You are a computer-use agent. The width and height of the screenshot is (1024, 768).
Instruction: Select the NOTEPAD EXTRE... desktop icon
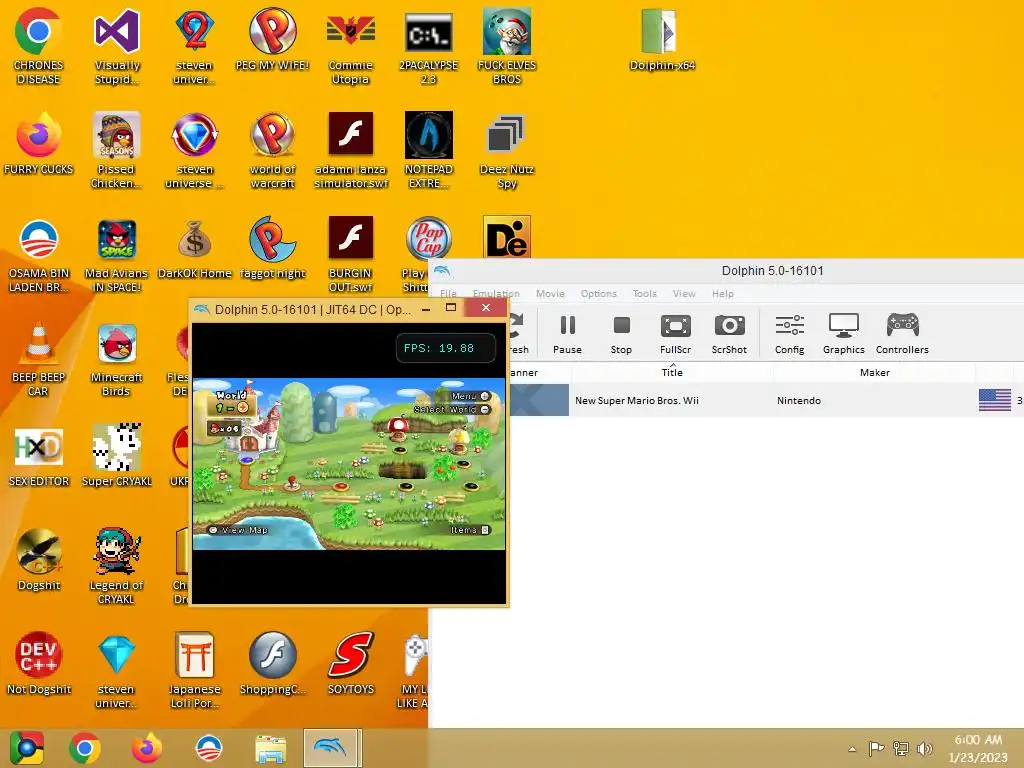click(x=428, y=150)
